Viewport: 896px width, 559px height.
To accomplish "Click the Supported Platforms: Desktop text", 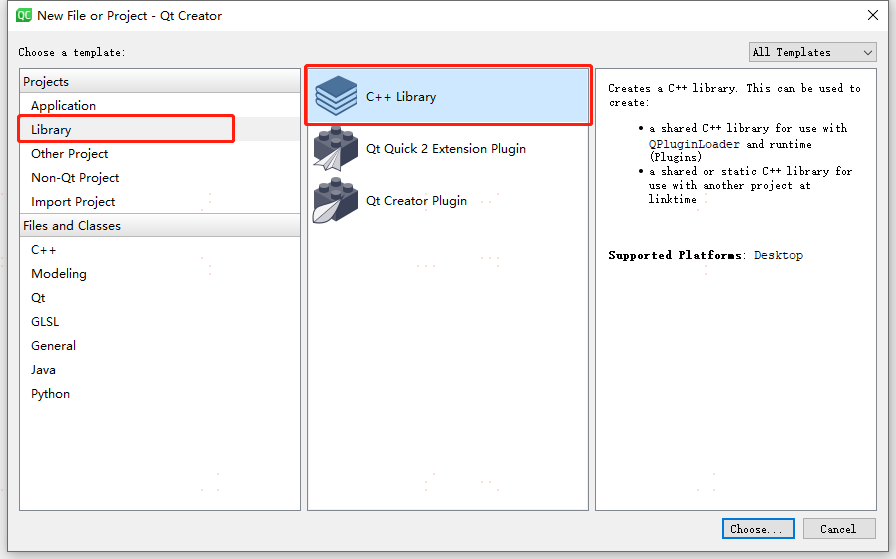I will point(705,255).
